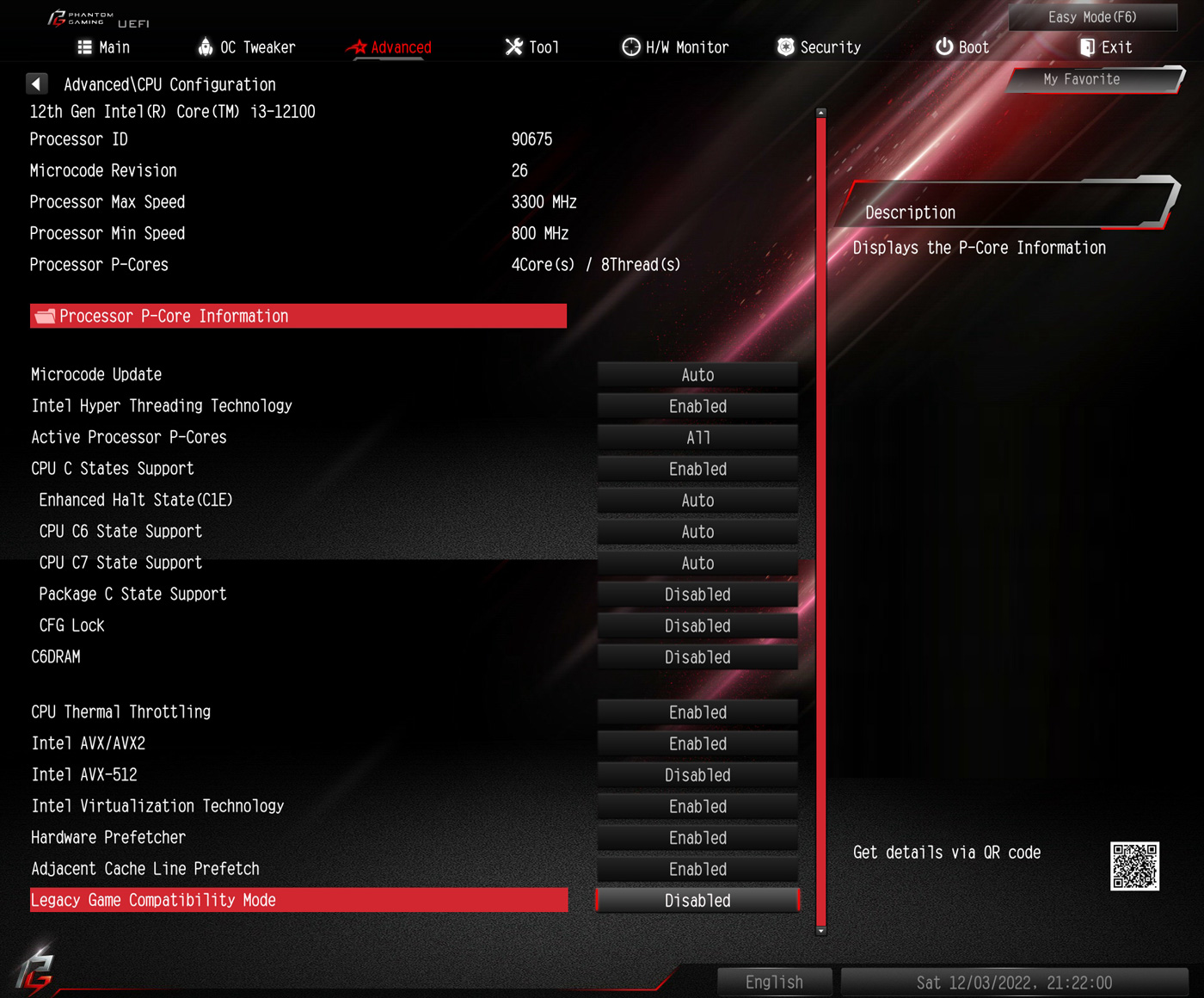This screenshot has height=998, width=1204.
Task: Open the Security tab
Action: pyautogui.click(x=819, y=47)
